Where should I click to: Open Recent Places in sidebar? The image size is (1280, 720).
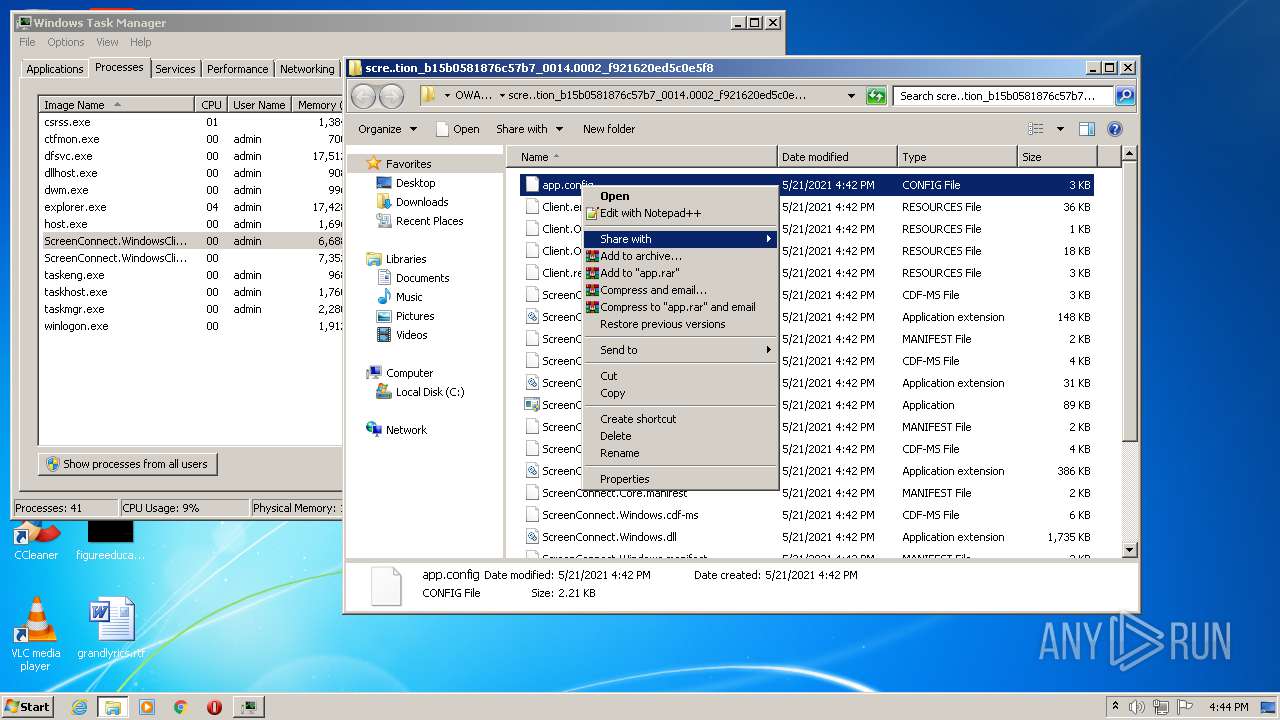(429, 221)
